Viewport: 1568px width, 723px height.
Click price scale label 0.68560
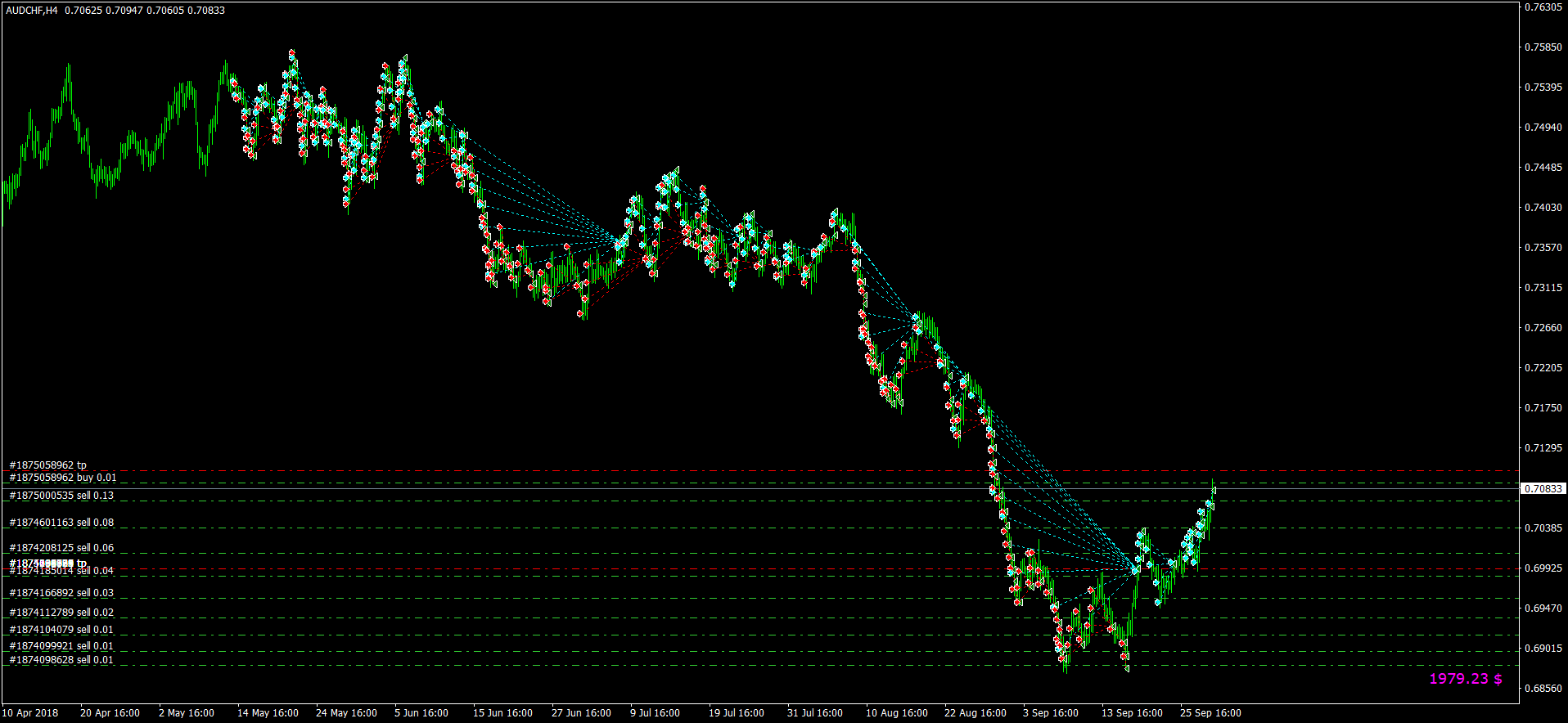[1543, 689]
